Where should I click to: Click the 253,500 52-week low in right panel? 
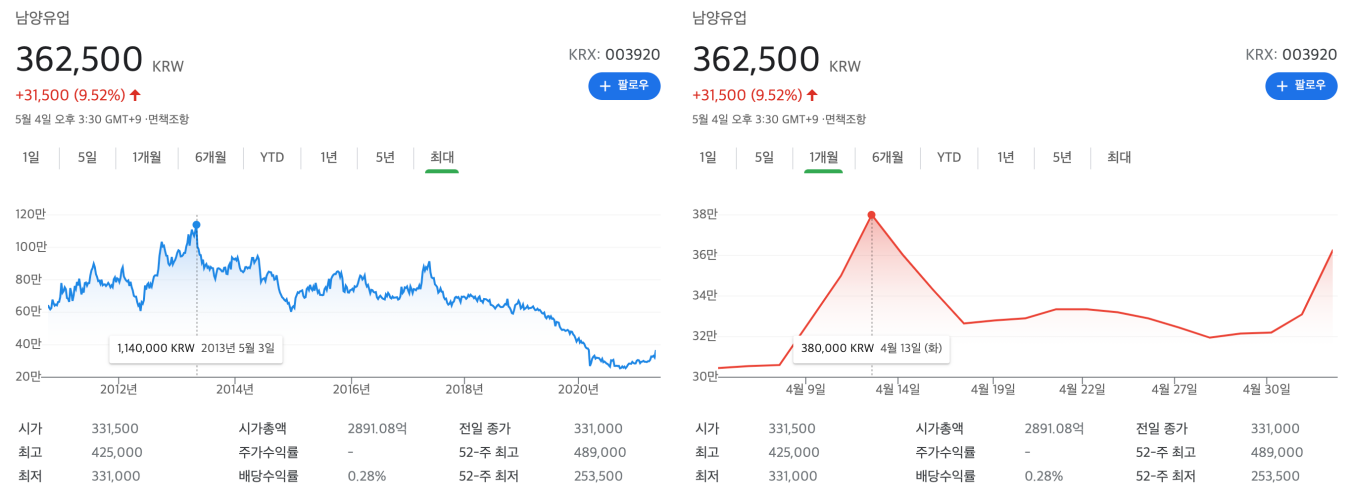point(1277,476)
